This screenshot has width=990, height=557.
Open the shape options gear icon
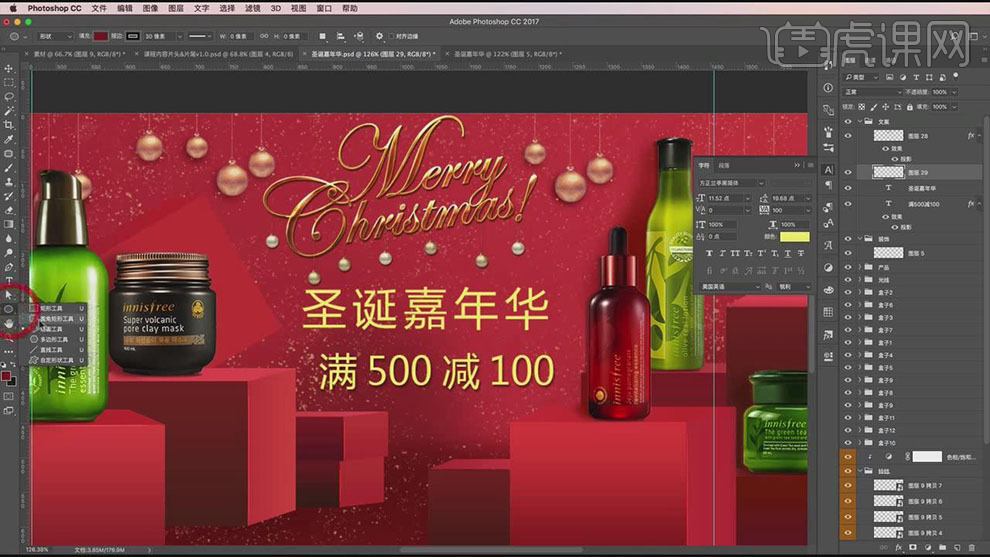point(379,37)
